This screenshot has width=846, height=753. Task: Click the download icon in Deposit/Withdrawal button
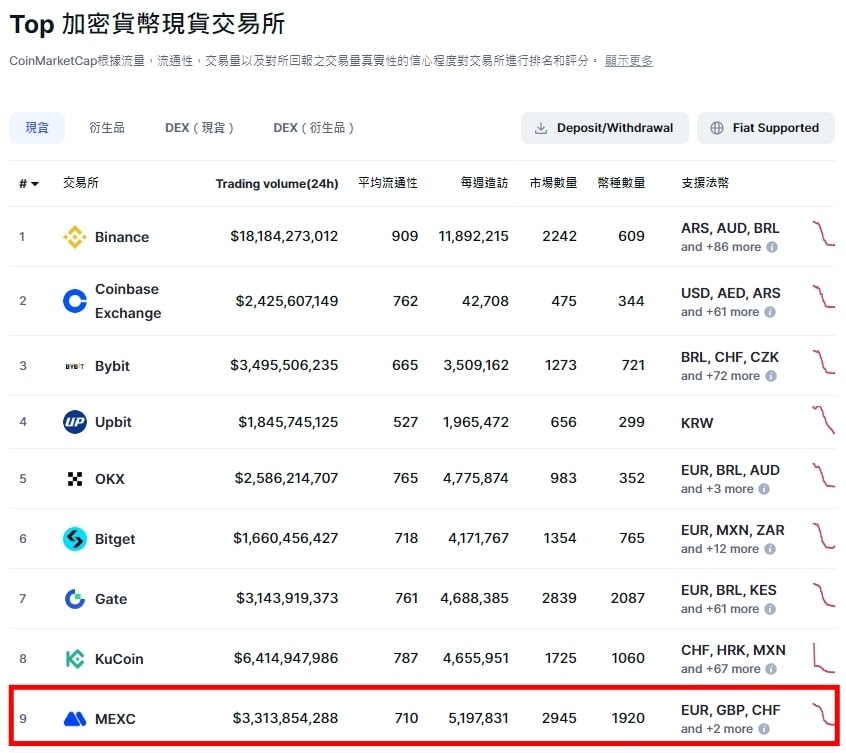click(x=541, y=128)
